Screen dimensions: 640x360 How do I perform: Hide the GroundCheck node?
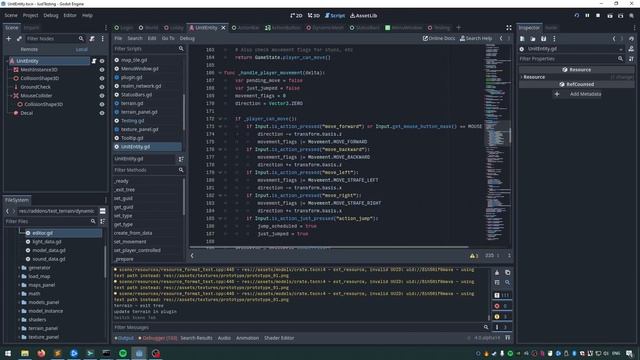coord(102,87)
